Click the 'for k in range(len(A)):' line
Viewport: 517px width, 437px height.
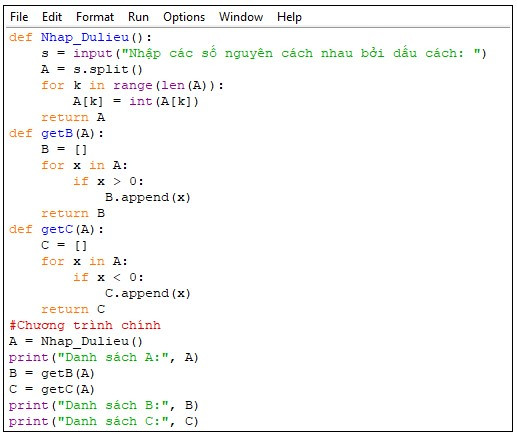point(132,85)
